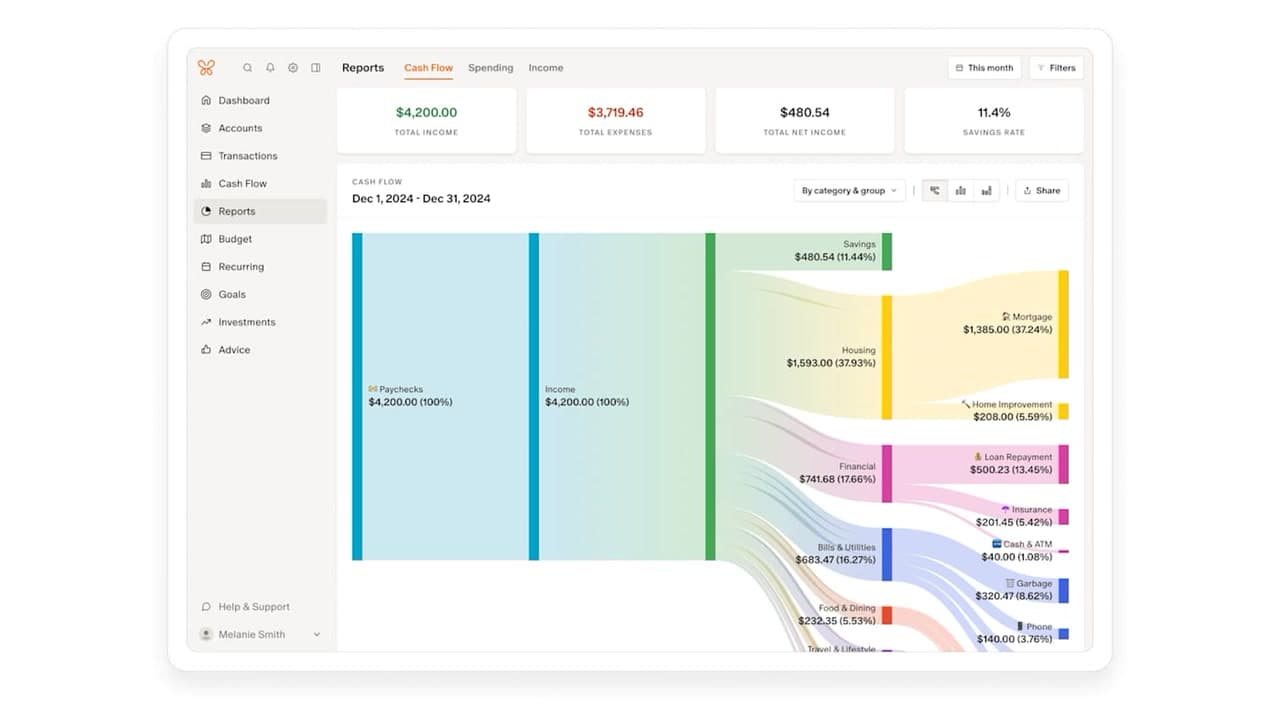Open the search icon in the sidebar header
Viewport: 1280px width, 720px height.
click(247, 67)
